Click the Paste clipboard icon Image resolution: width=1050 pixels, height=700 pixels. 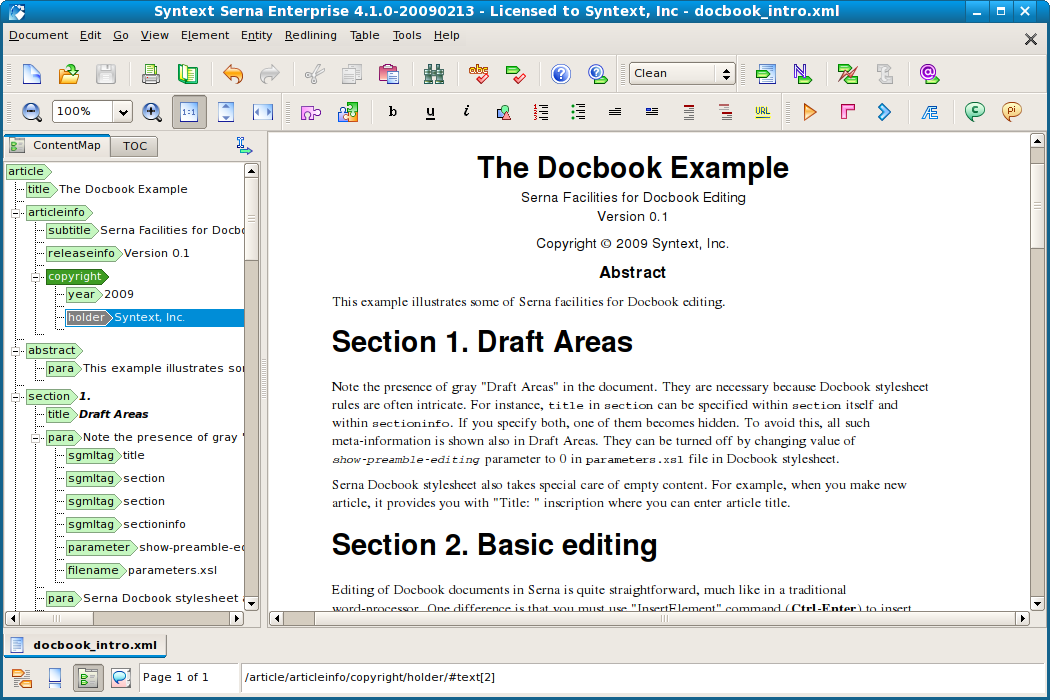[388, 74]
